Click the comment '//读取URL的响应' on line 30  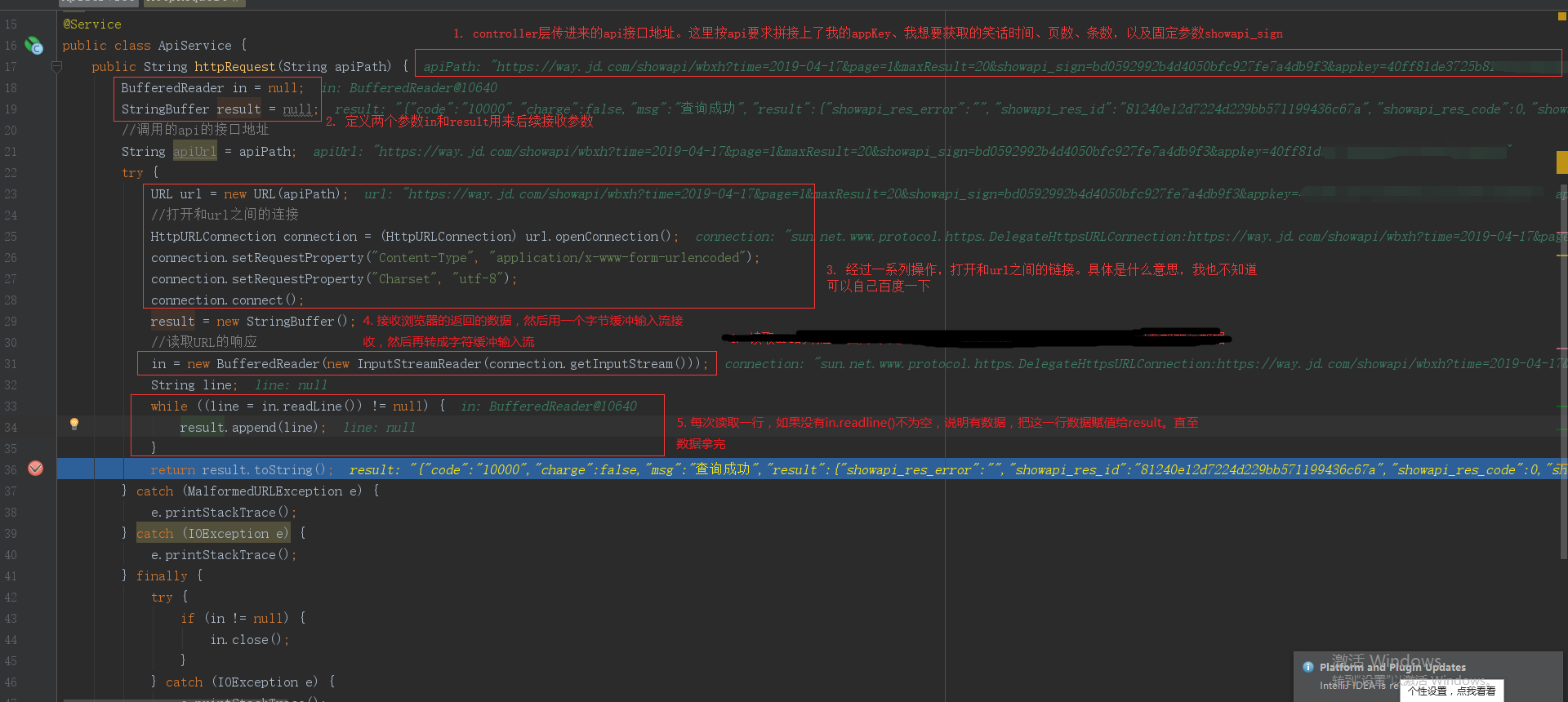(x=204, y=342)
